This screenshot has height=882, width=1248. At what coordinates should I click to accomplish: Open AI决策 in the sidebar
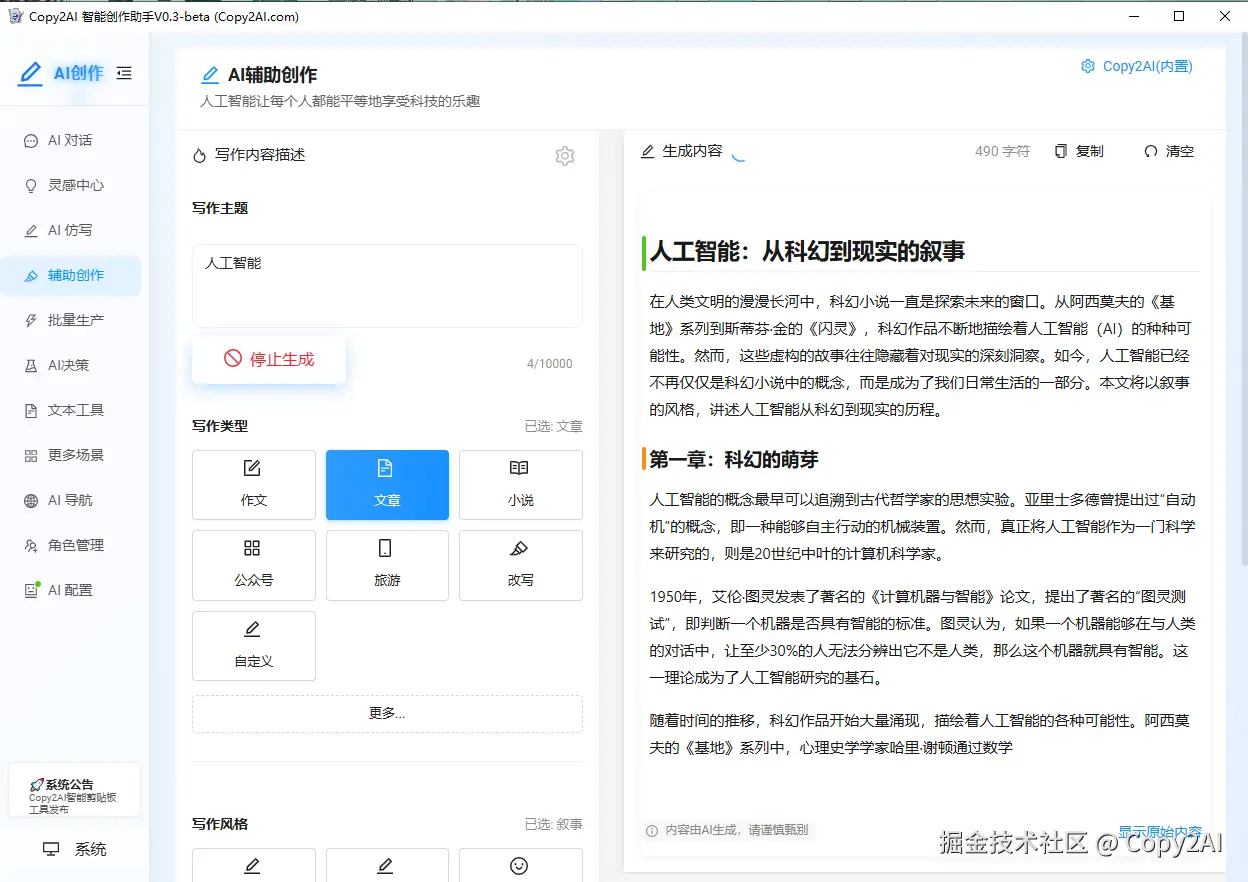click(70, 365)
